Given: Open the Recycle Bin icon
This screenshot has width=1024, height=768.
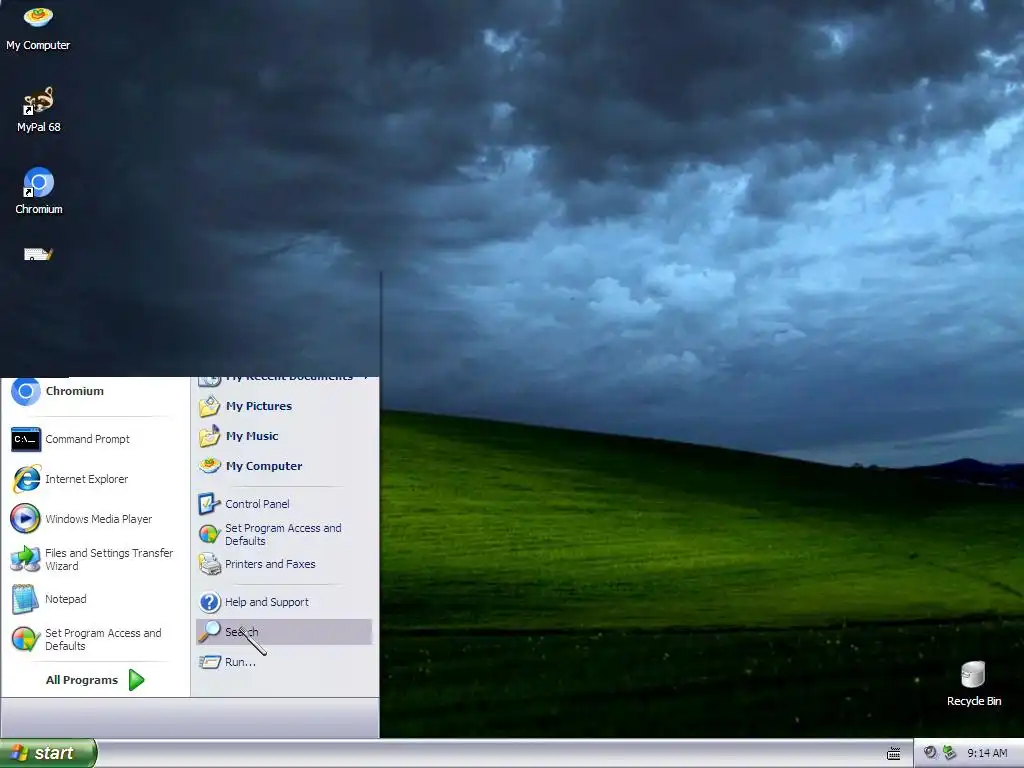Looking at the screenshot, I should coord(973,675).
